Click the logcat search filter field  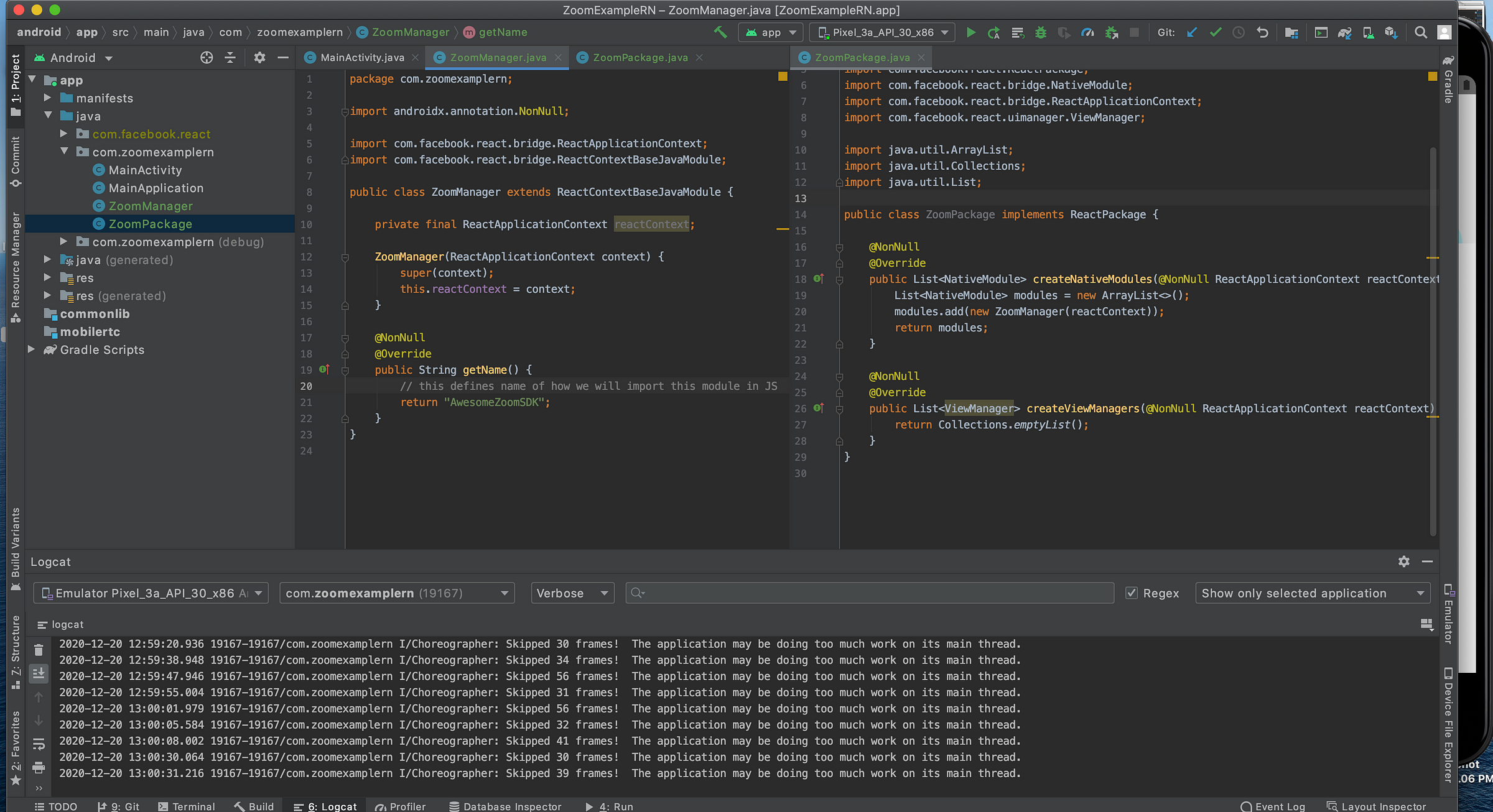871,593
